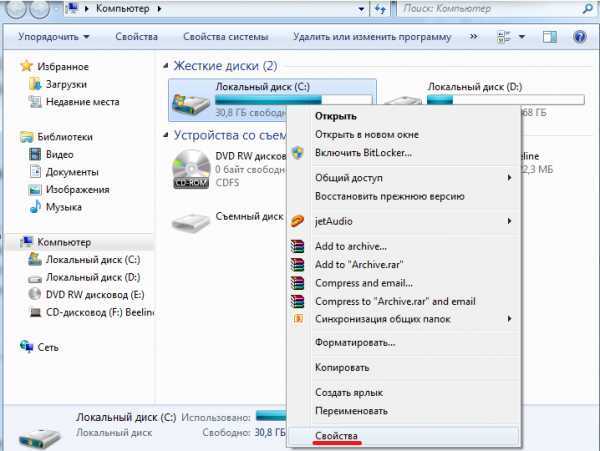Click the Компьютер icon in navigation tree
The height and width of the screenshot is (451, 600).
26,242
